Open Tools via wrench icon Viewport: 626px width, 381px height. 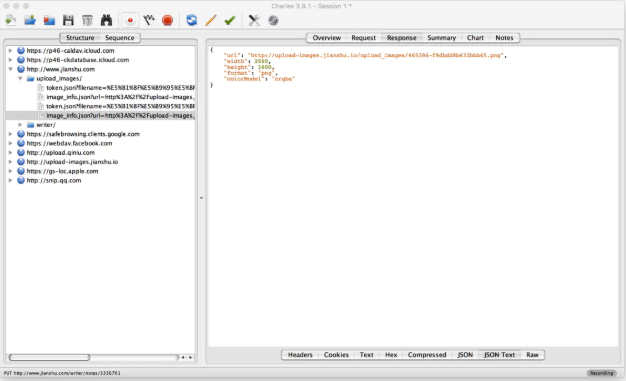tap(254, 20)
